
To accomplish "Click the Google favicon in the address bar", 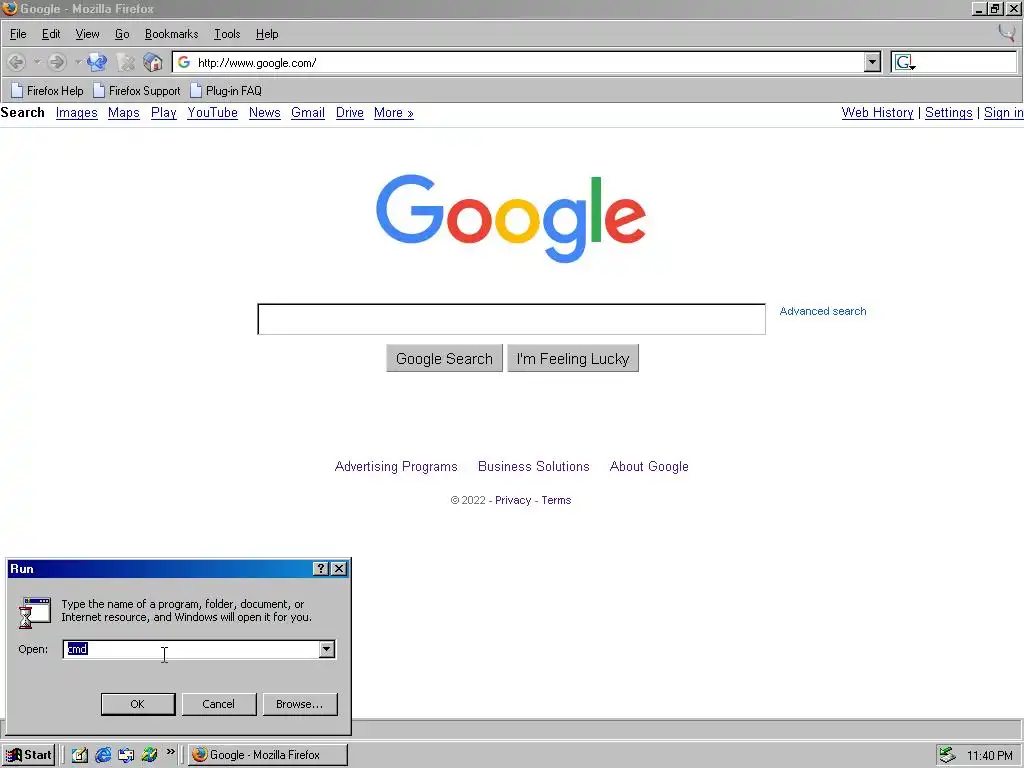I will point(184,62).
